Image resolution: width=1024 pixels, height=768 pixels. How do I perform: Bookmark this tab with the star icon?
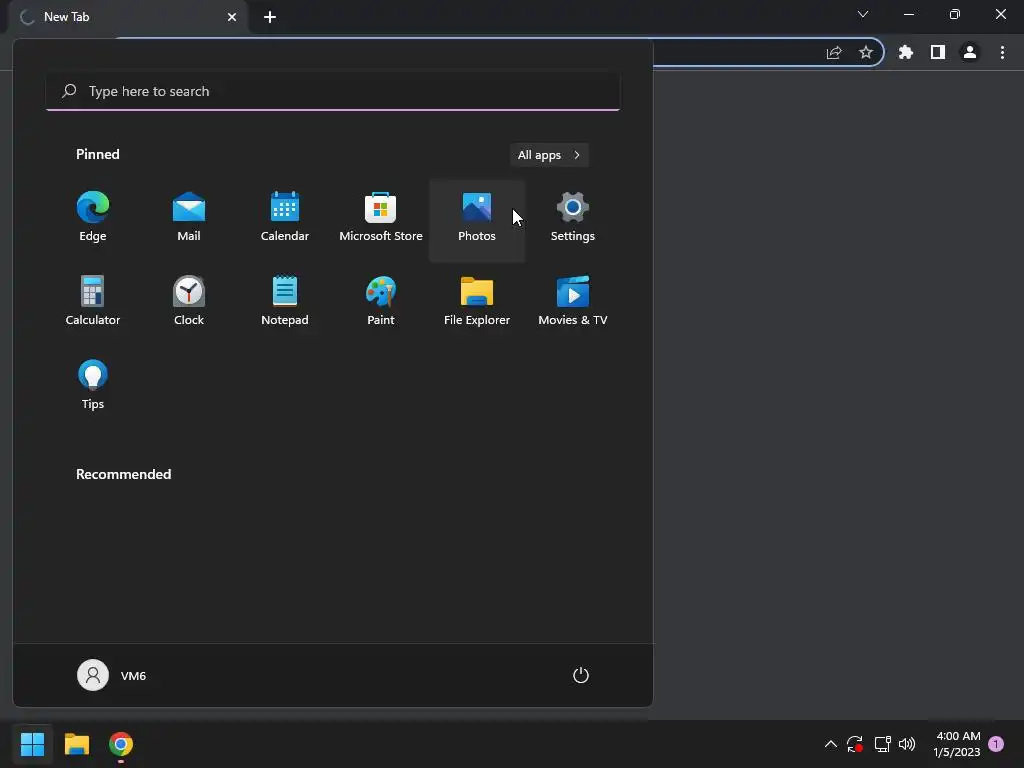[x=866, y=52]
